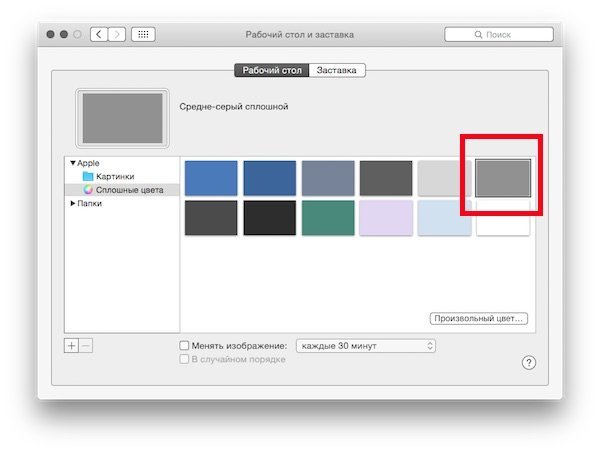The image size is (600, 453).
Task: Switch to the Заставка tab
Action: click(337, 70)
